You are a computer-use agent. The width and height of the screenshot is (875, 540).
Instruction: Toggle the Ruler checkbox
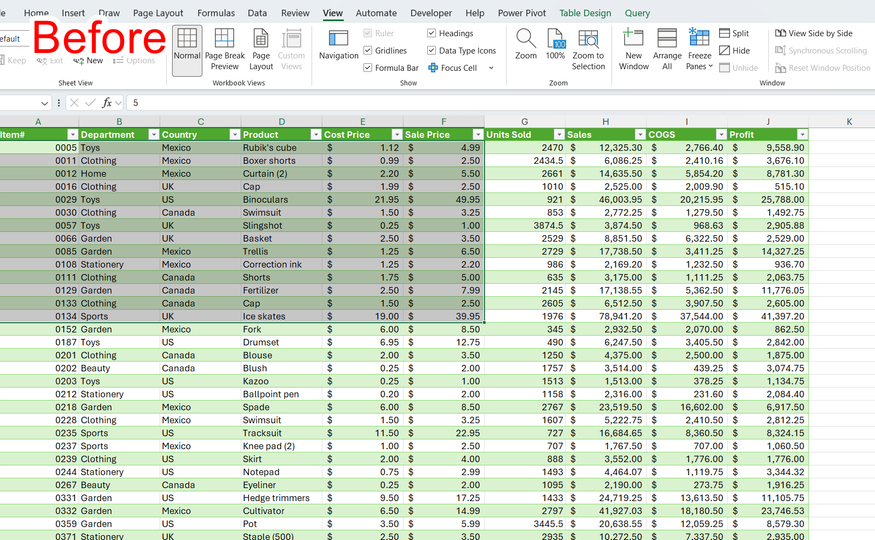[368, 33]
